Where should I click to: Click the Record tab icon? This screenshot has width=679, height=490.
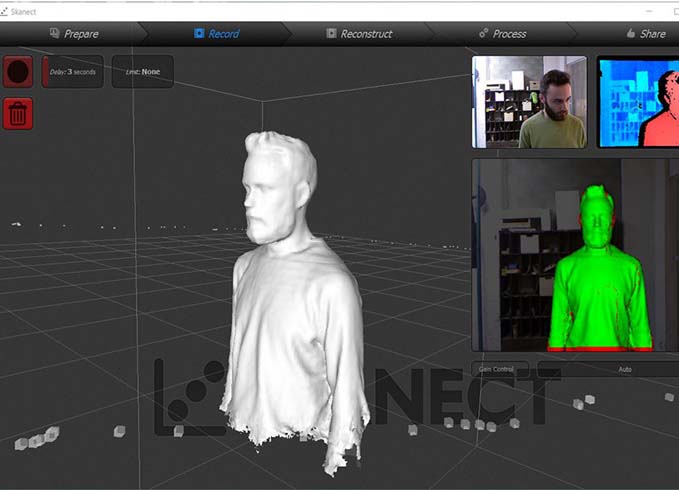tap(199, 33)
